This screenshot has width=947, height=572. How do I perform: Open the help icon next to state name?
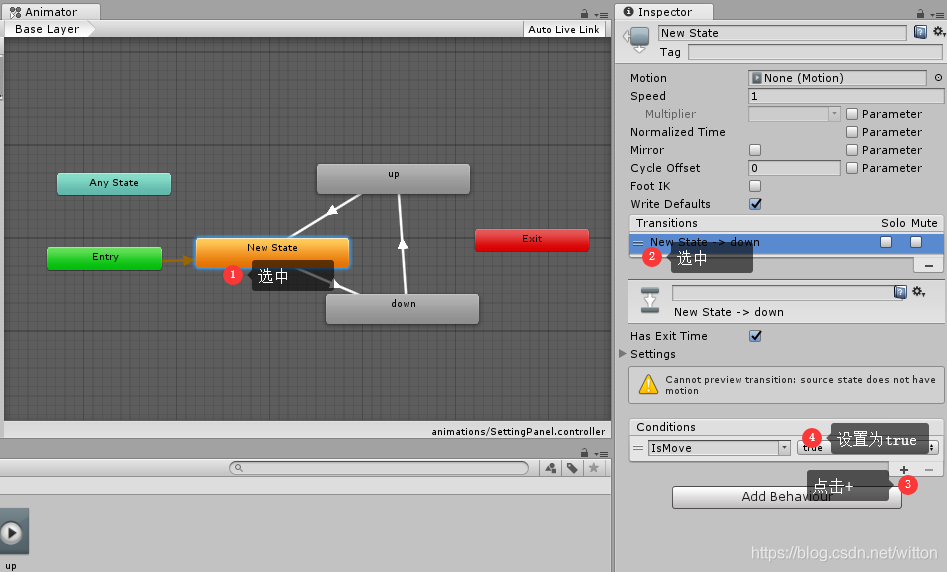[x=920, y=32]
